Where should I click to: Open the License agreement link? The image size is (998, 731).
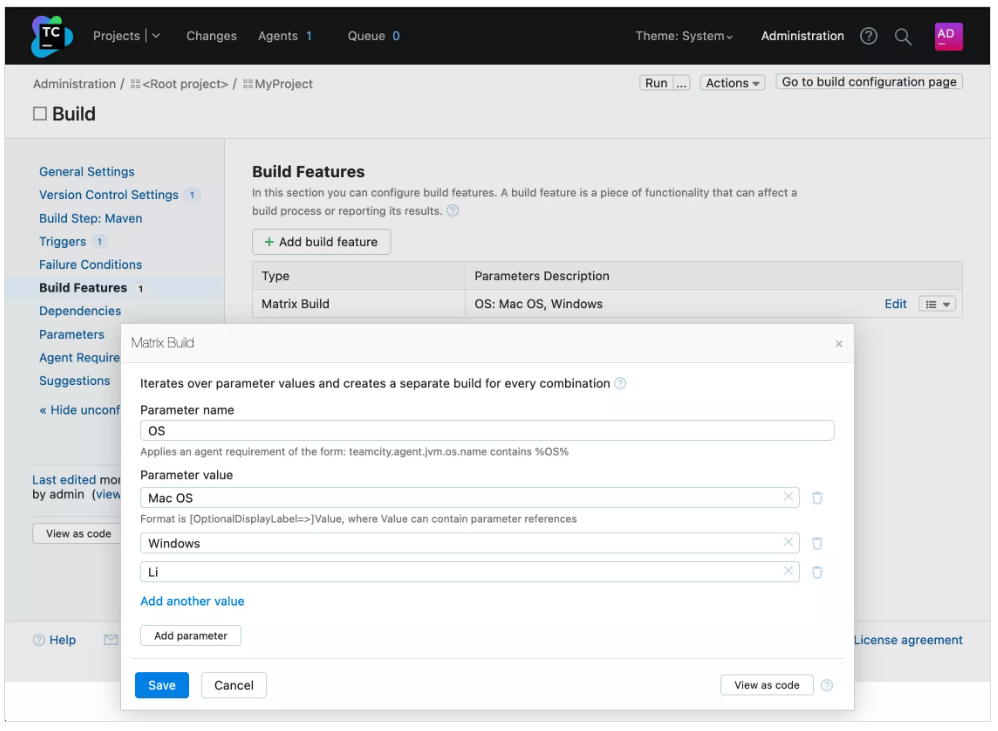point(908,640)
